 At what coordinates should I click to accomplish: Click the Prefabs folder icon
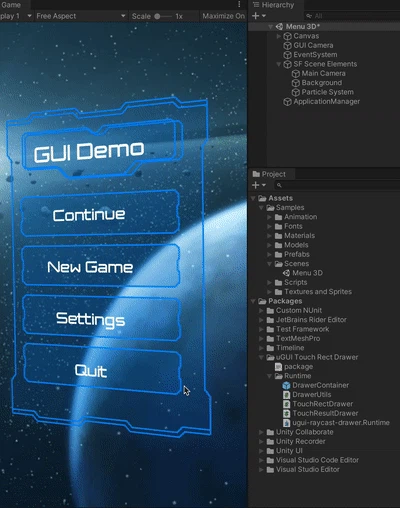(x=278, y=254)
